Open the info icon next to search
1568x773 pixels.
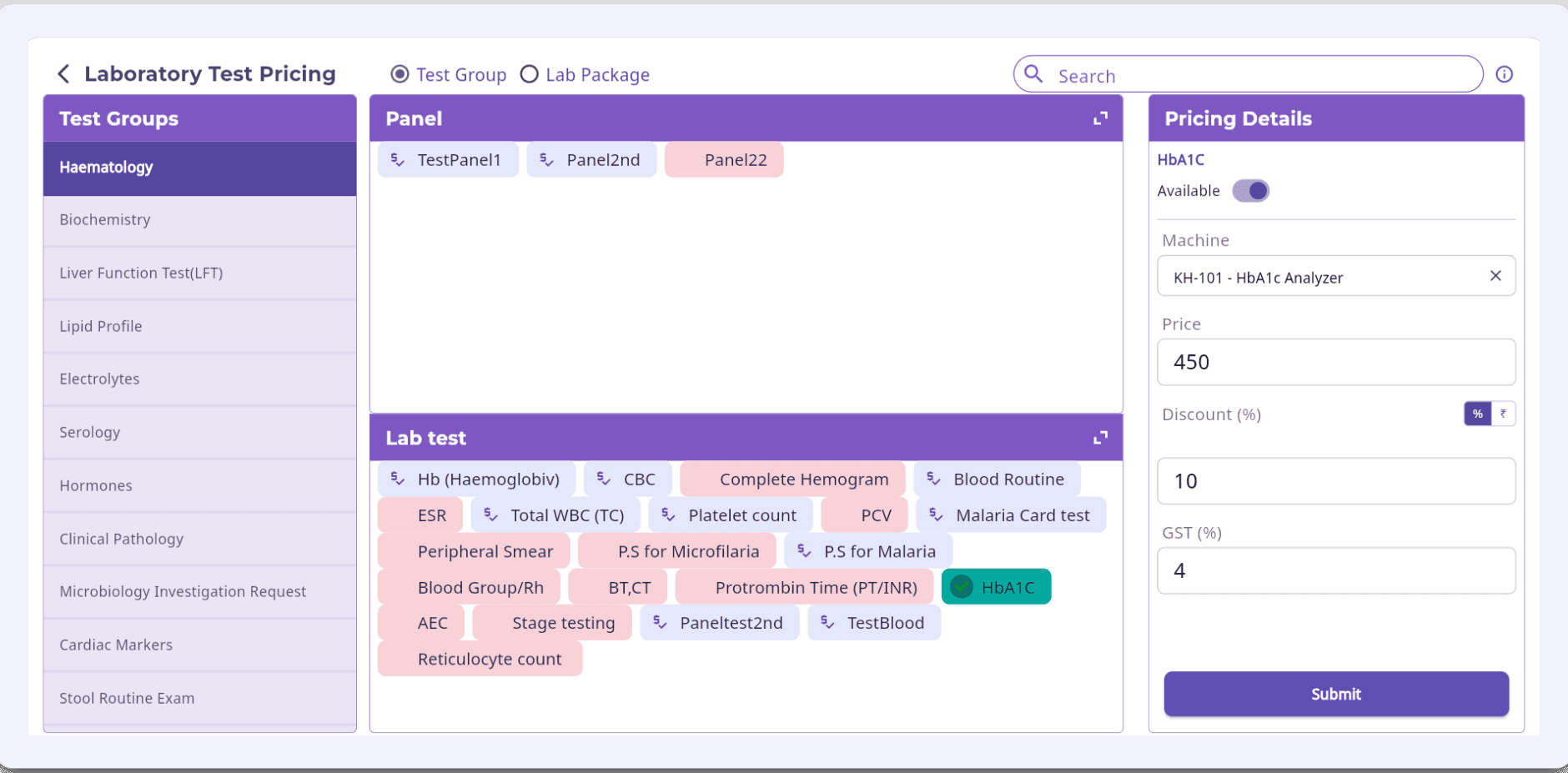pyautogui.click(x=1504, y=74)
